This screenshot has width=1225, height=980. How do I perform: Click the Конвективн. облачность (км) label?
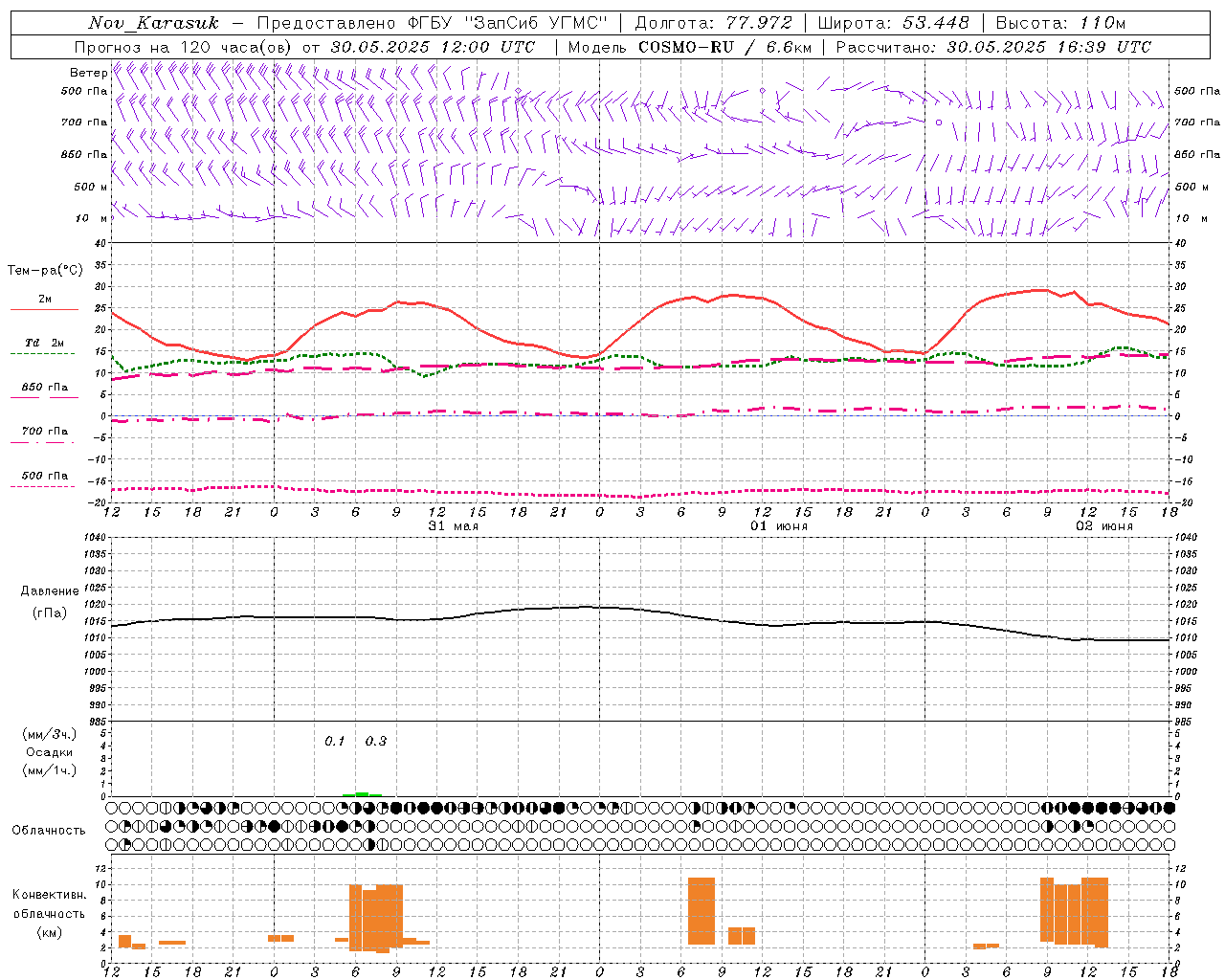pyautogui.click(x=50, y=913)
